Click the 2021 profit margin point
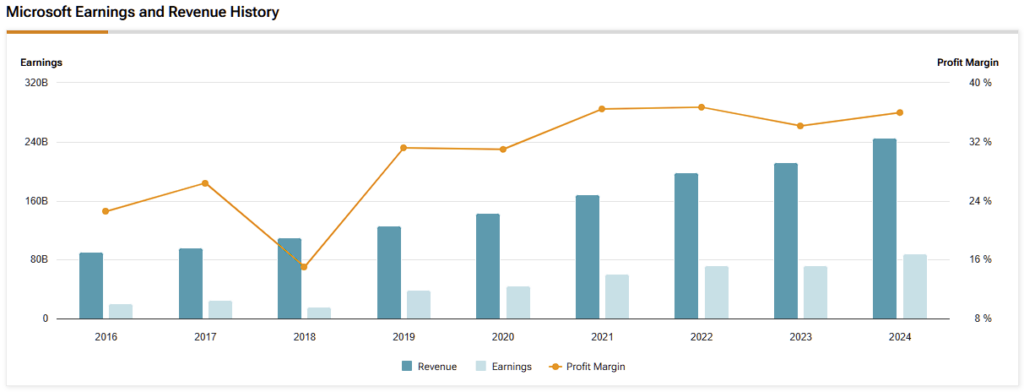 pyautogui.click(x=602, y=109)
